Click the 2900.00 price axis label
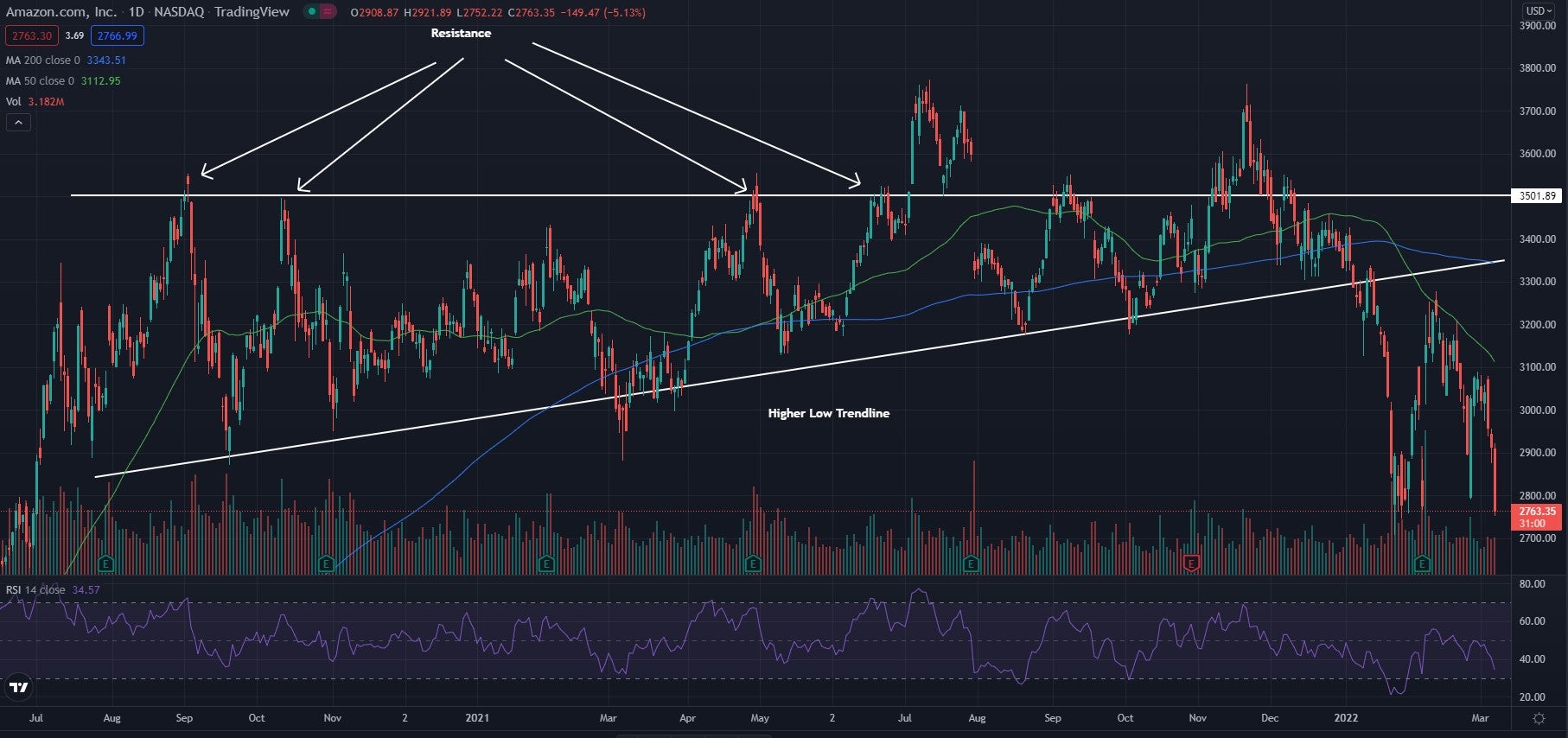Screen dimensions: 1568x738 click(1538, 453)
